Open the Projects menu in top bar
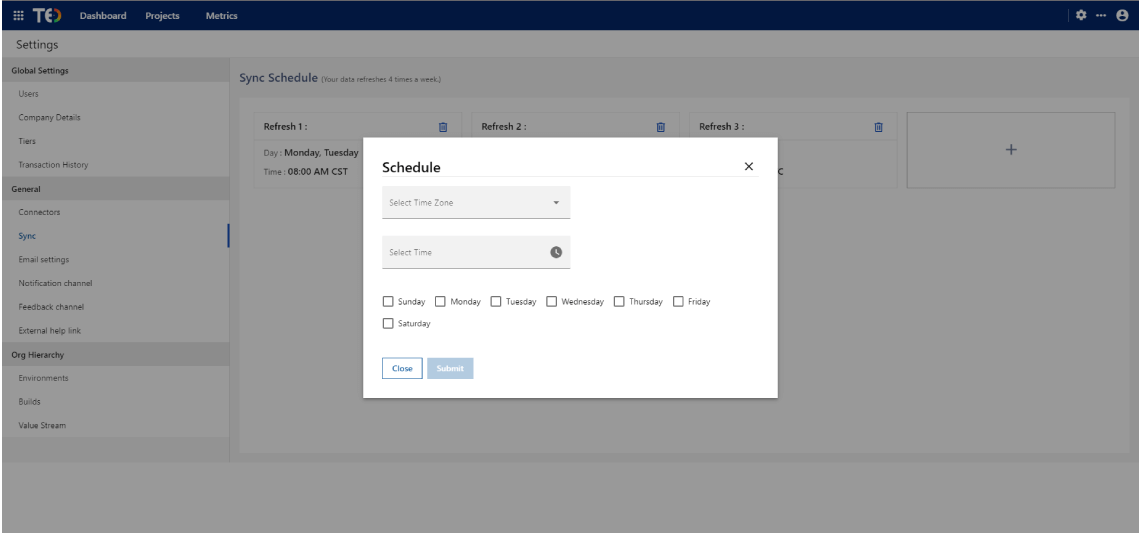Screen dimensions: 1140x533 [x=162, y=16]
